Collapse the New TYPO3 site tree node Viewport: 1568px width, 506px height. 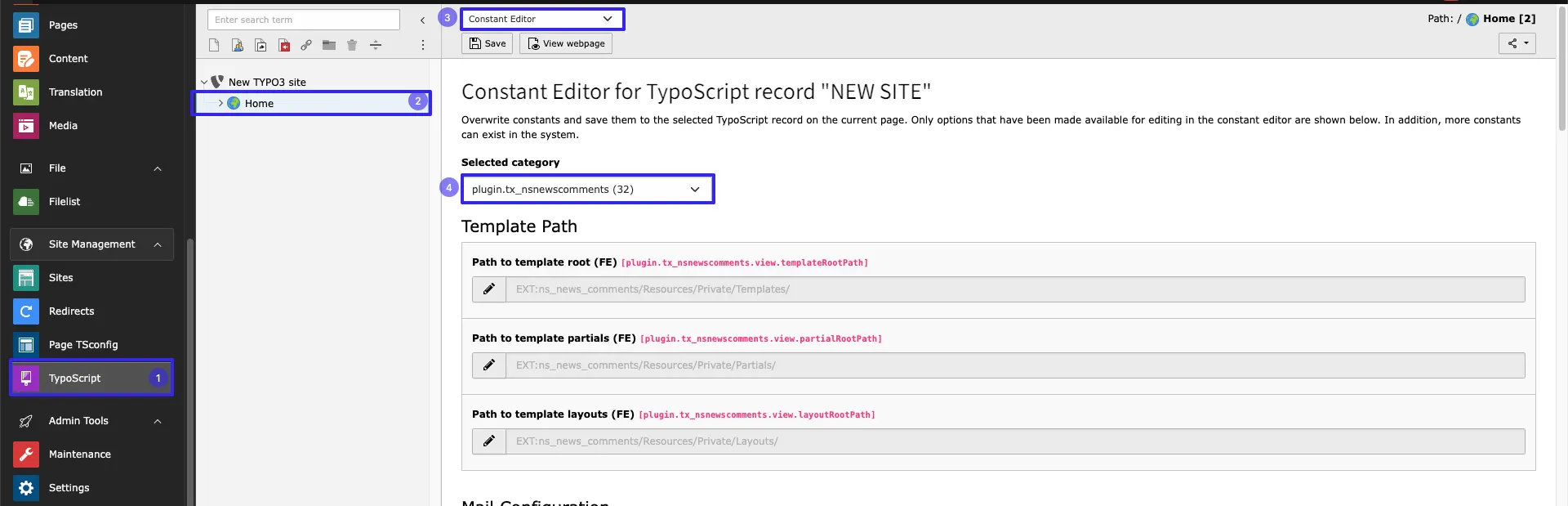[x=204, y=82]
